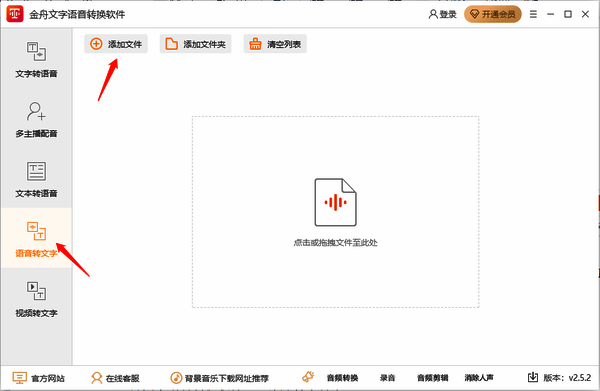Click the folder icon on 添加文件夹
This screenshot has height=391, width=600.
tap(171, 44)
